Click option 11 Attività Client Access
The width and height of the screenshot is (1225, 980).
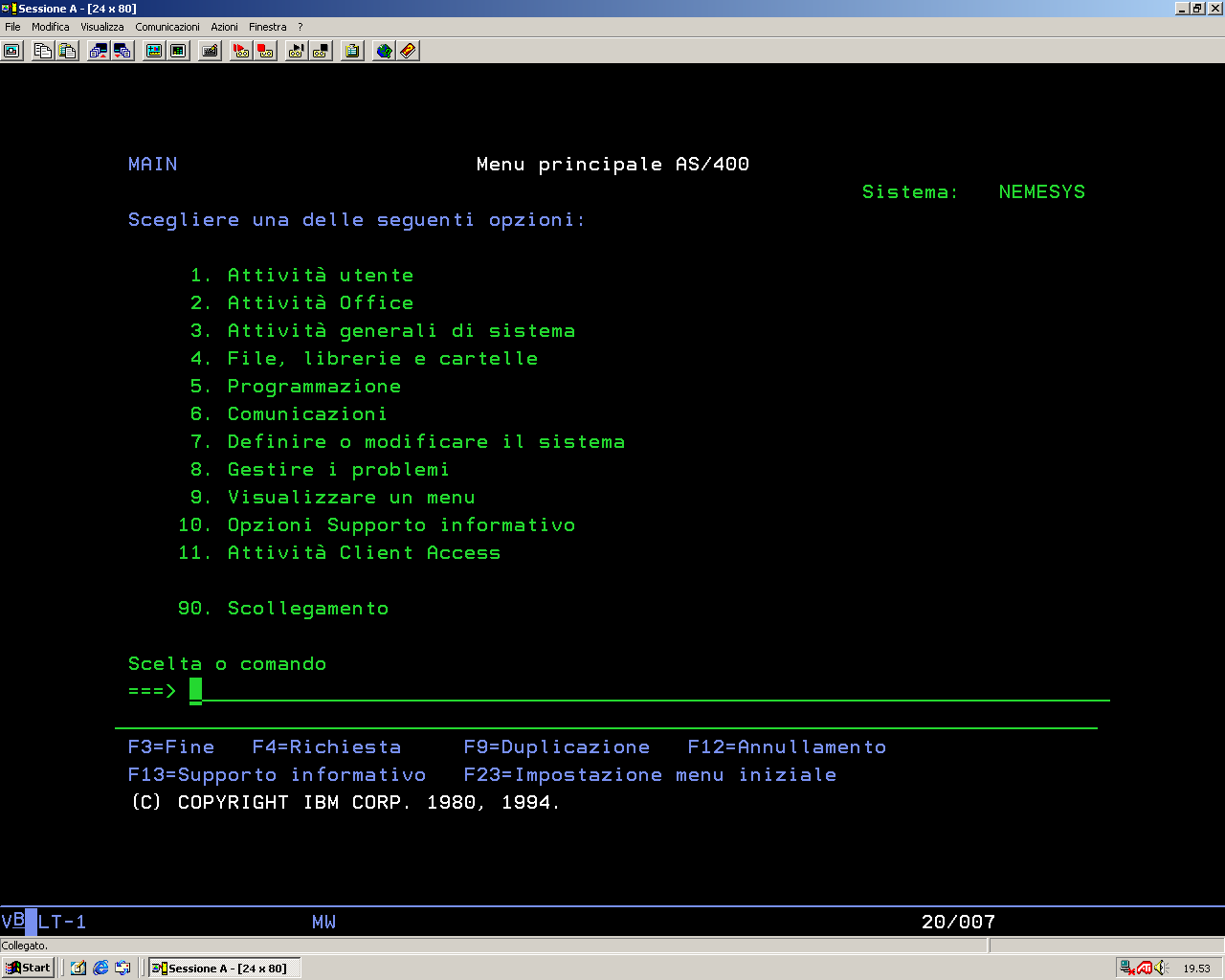(x=340, y=553)
